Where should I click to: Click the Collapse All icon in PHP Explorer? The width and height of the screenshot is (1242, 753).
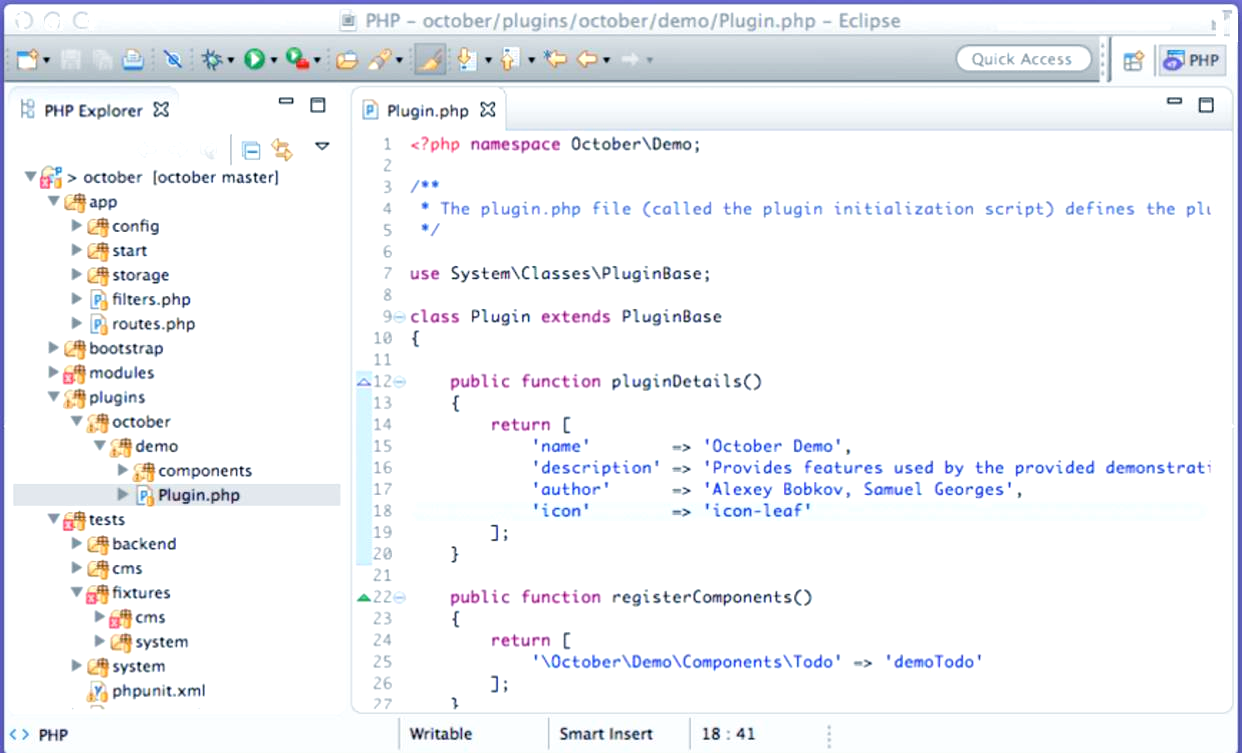(x=252, y=150)
